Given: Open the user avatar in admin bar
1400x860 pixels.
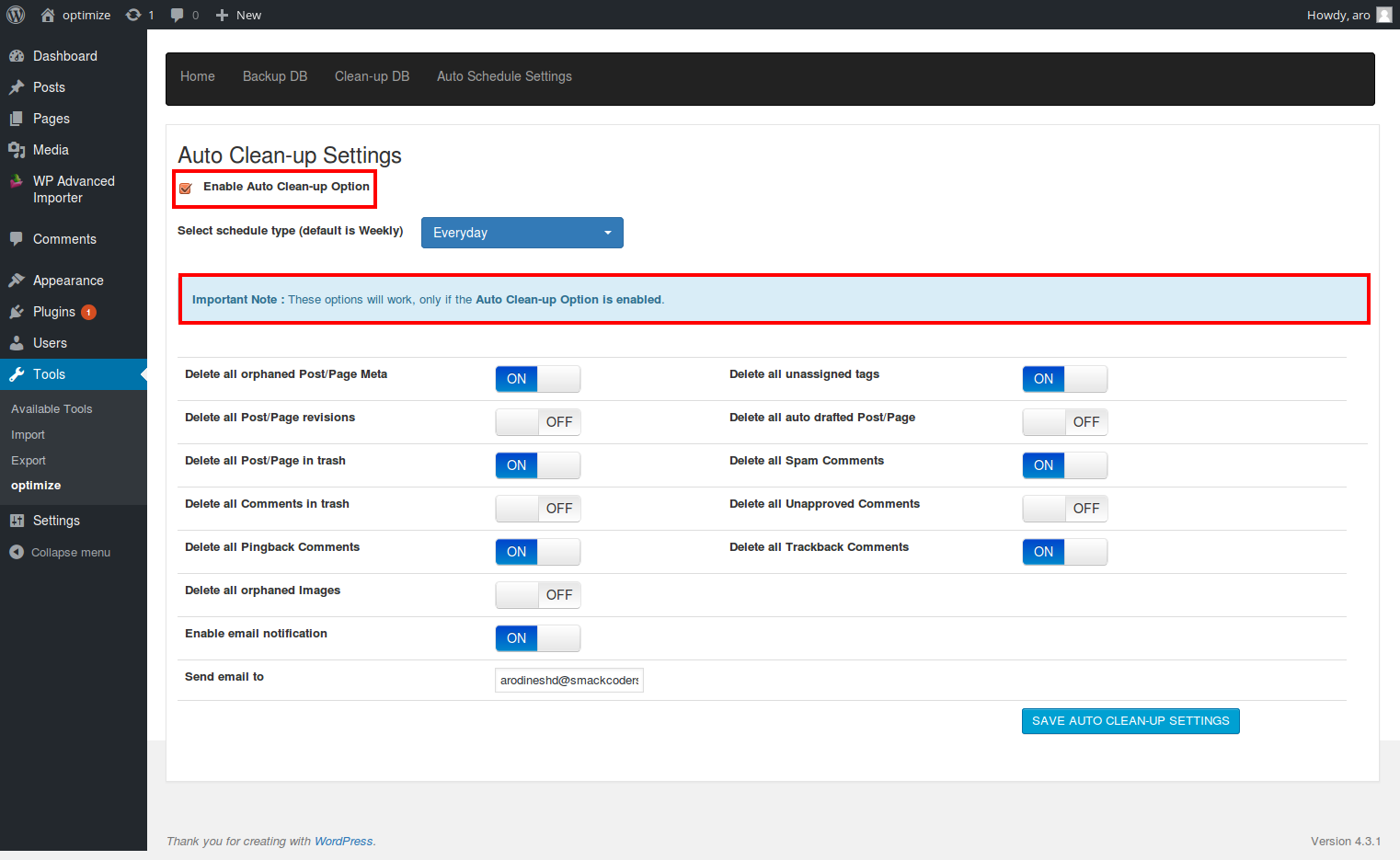Looking at the screenshot, I should tap(1384, 15).
